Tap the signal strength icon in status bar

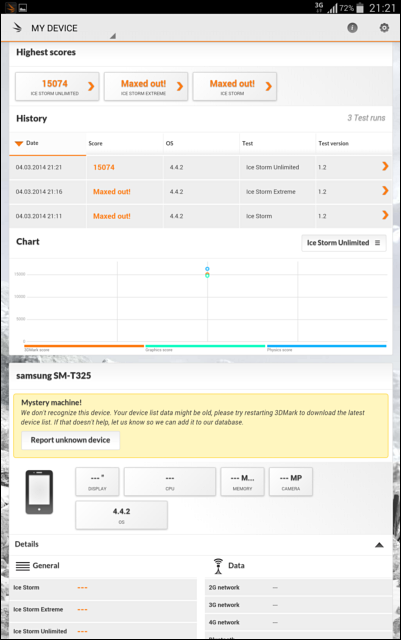point(332,8)
